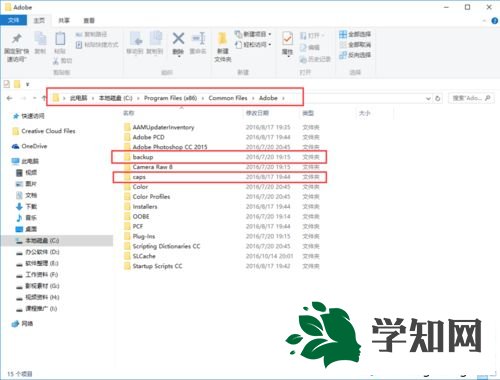This screenshot has height=380, width=500.
Task: Sort by the Size (大小) column header
Action: coord(365,113)
